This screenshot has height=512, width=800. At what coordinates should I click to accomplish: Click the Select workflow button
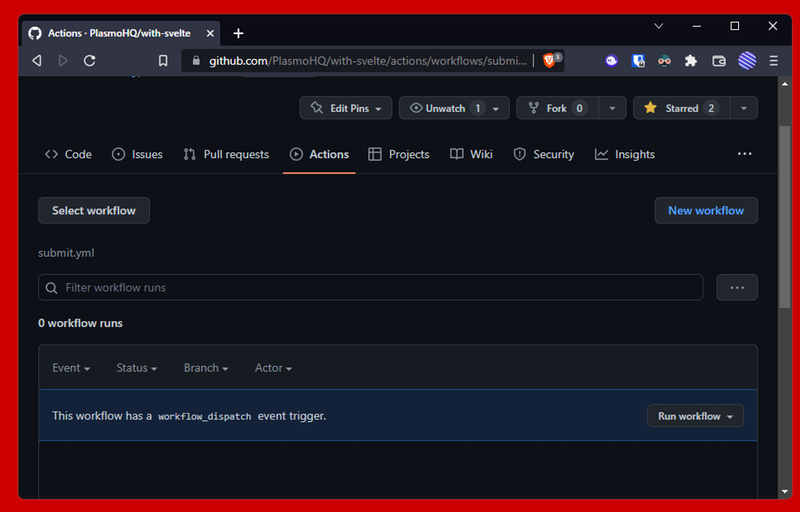coord(94,210)
